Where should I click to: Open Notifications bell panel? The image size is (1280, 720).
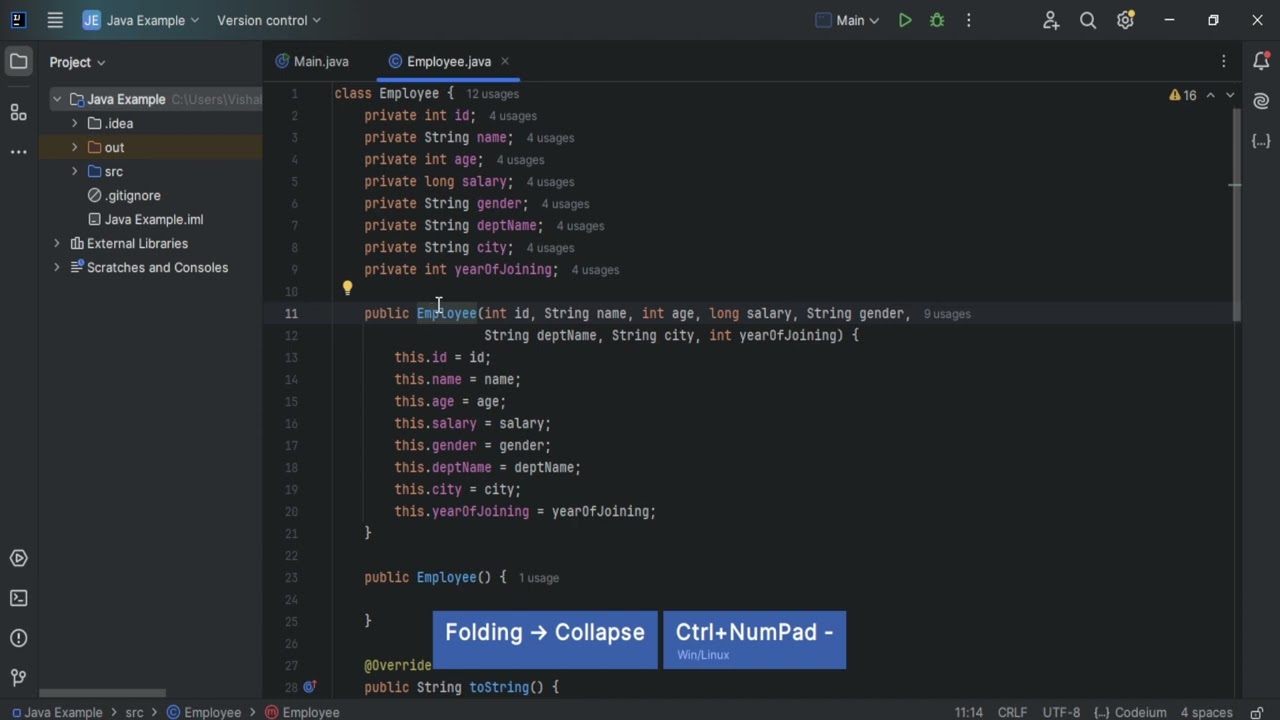1261,62
